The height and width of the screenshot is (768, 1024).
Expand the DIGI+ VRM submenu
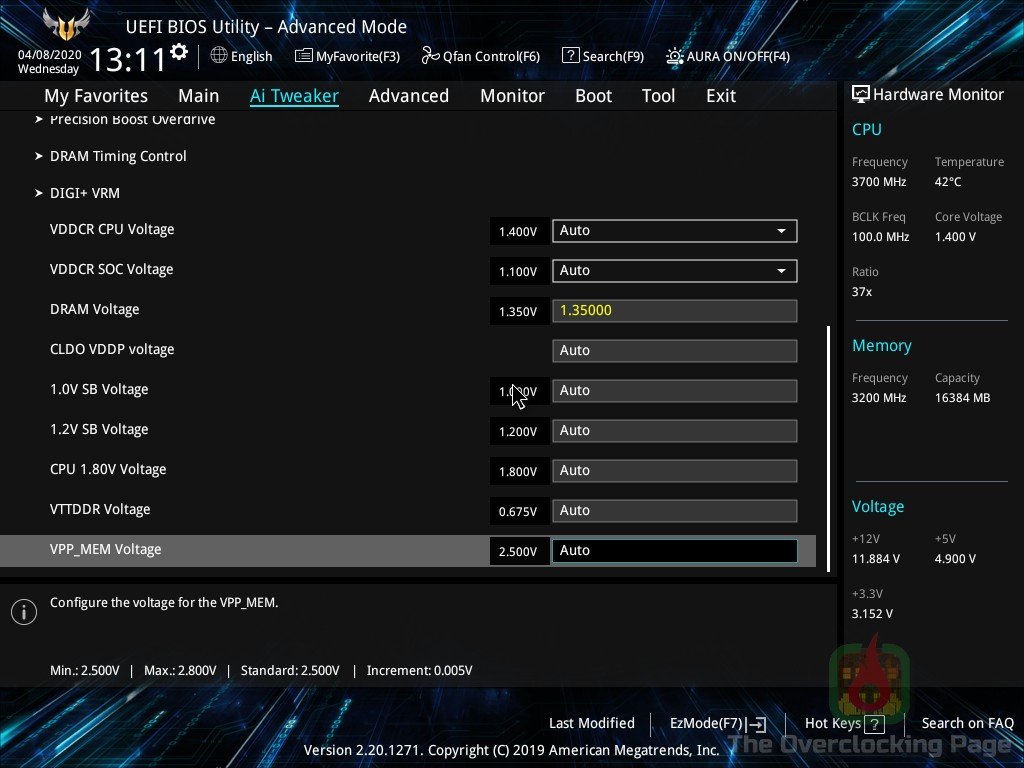pyautogui.click(x=84, y=193)
